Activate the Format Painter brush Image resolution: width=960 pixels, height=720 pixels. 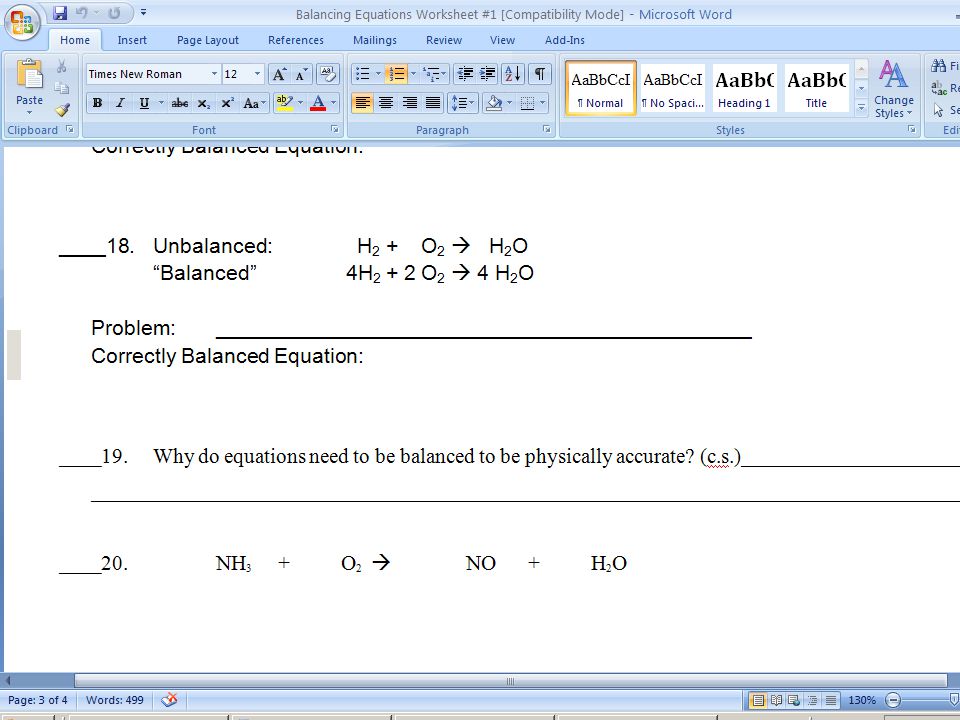62,110
